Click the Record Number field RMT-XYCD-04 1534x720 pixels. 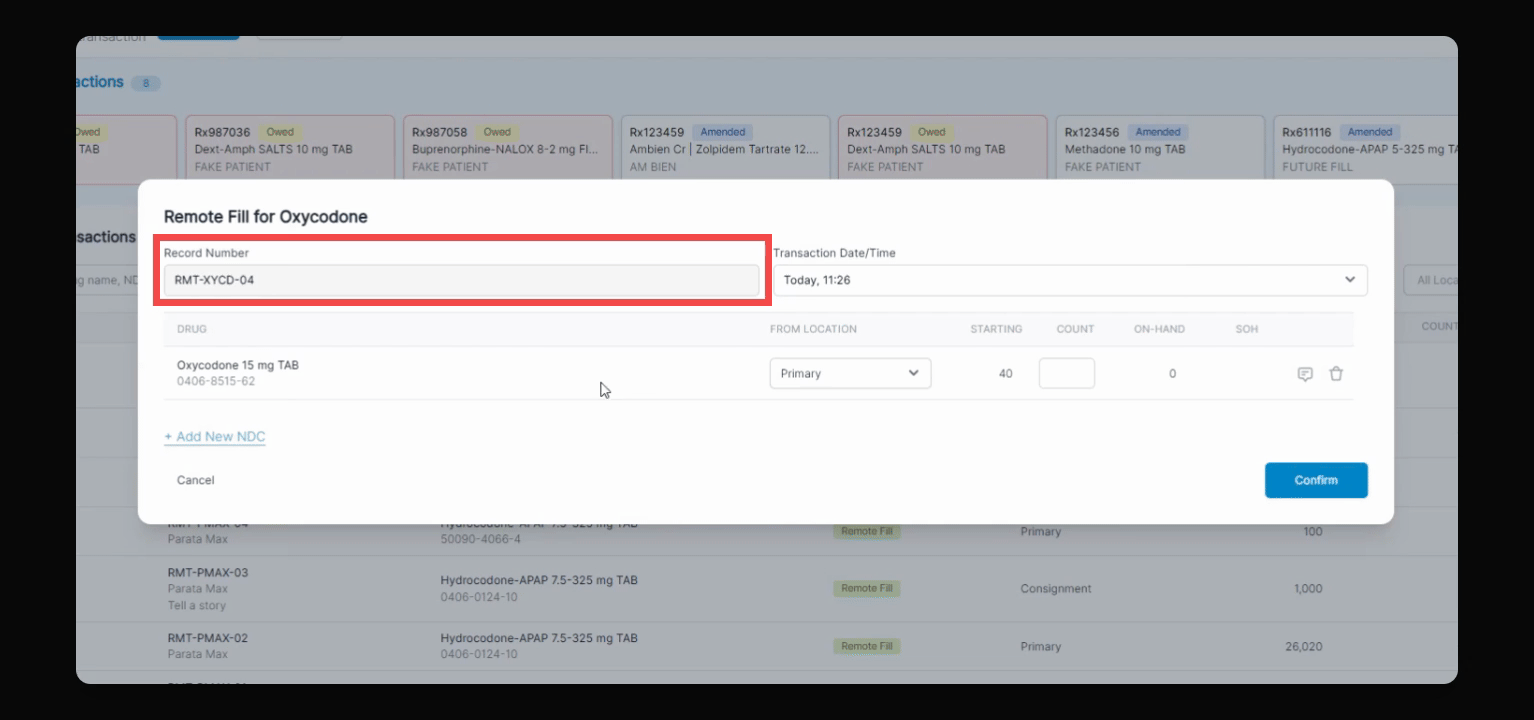click(x=461, y=280)
